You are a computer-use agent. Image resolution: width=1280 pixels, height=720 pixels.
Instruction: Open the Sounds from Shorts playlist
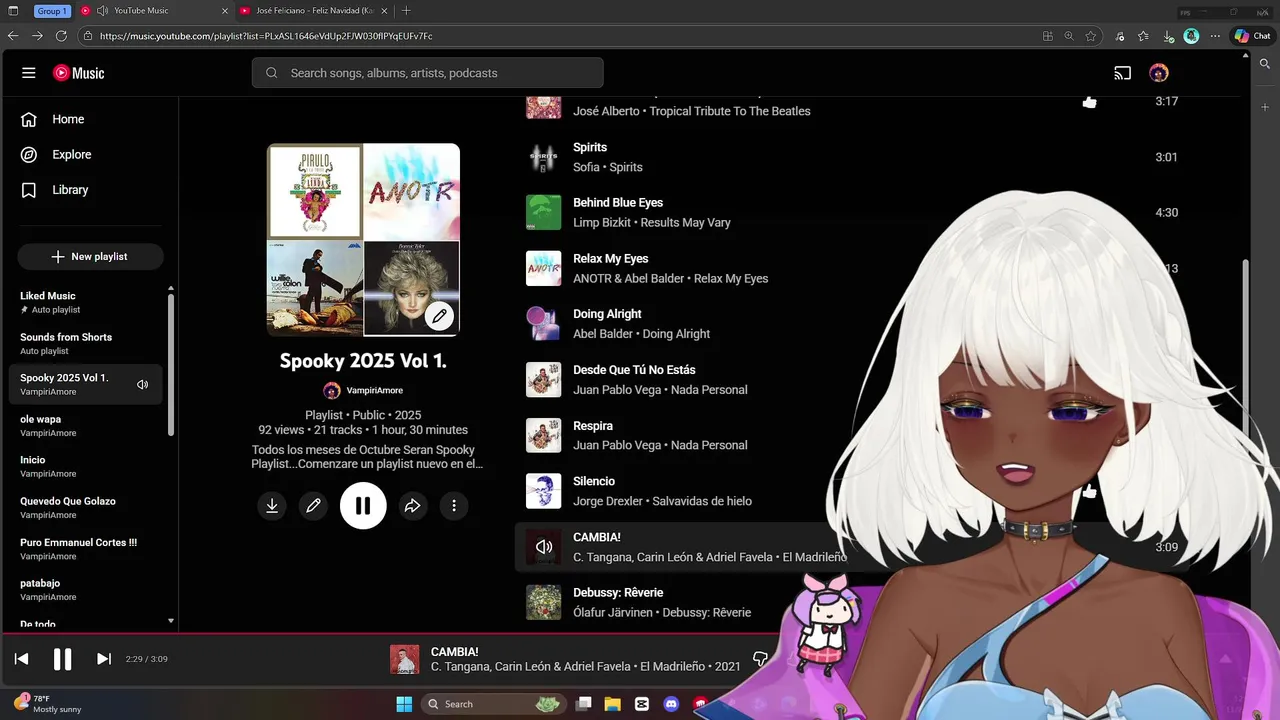pos(66,337)
